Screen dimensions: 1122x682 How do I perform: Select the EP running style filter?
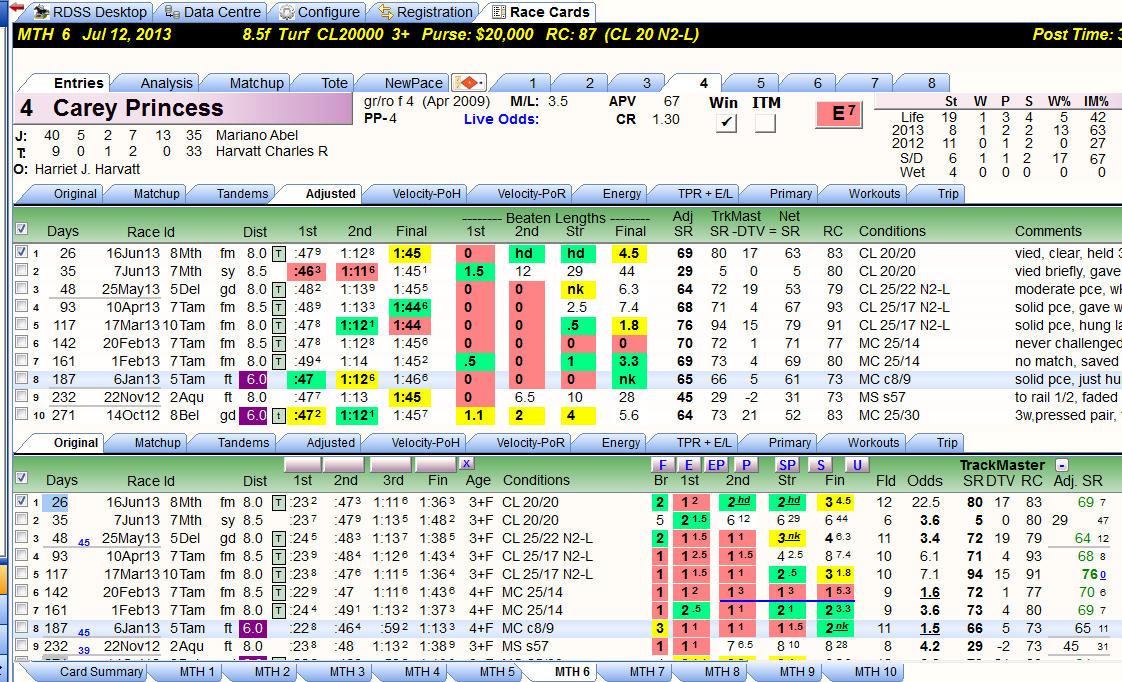pyautogui.click(x=716, y=464)
